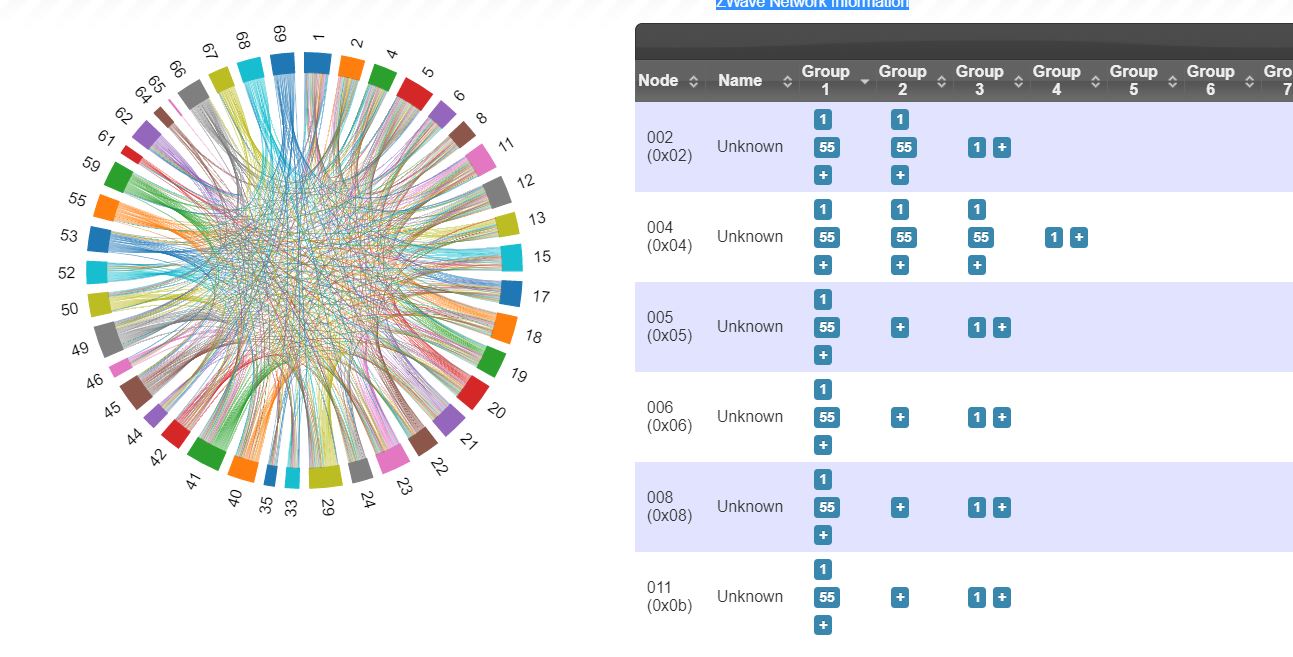Open the ZWave Network Information heading link
Viewport: 1293px width, 657px height.
[812, 4]
